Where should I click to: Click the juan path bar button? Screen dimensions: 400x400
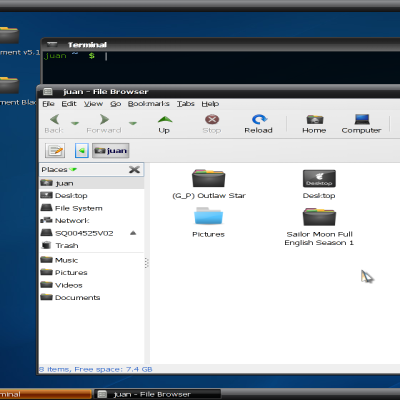click(111, 151)
